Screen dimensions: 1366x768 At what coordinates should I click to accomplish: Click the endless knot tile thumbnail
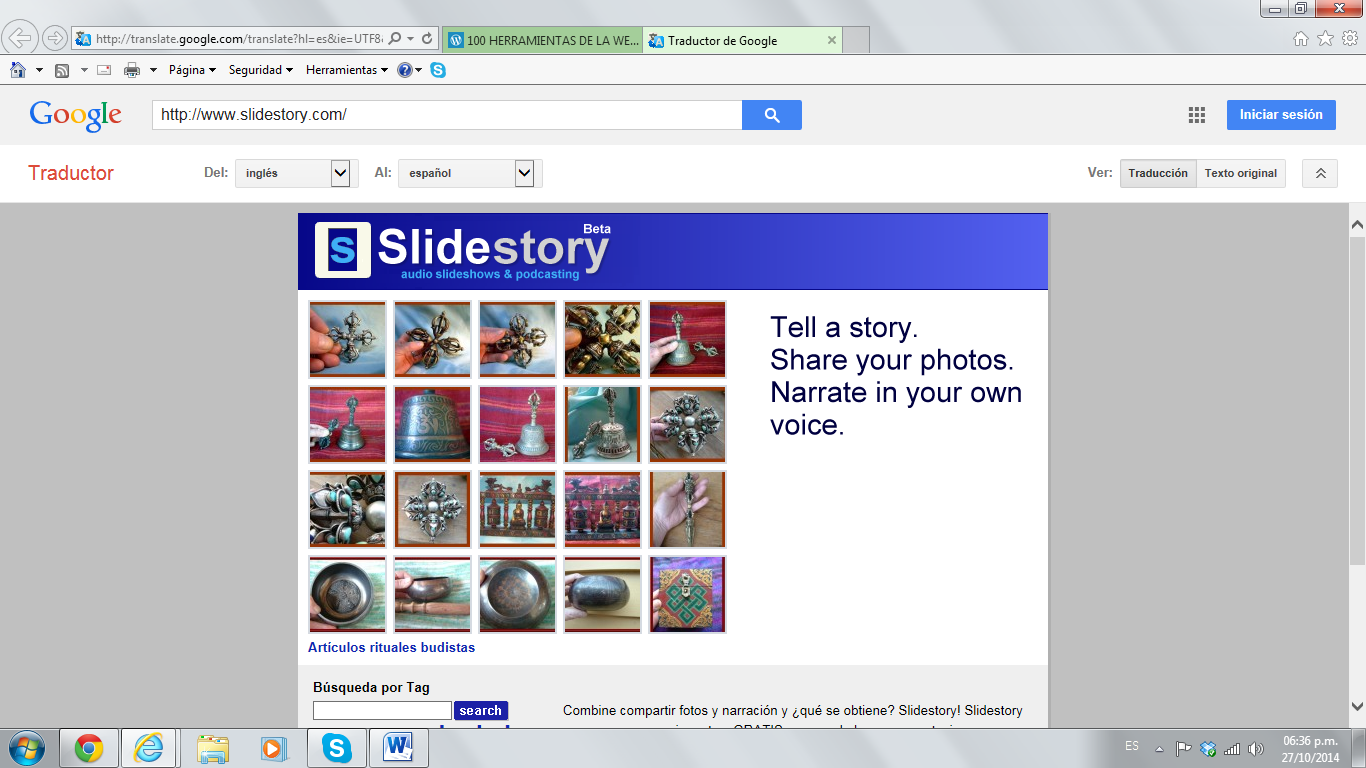(x=687, y=595)
